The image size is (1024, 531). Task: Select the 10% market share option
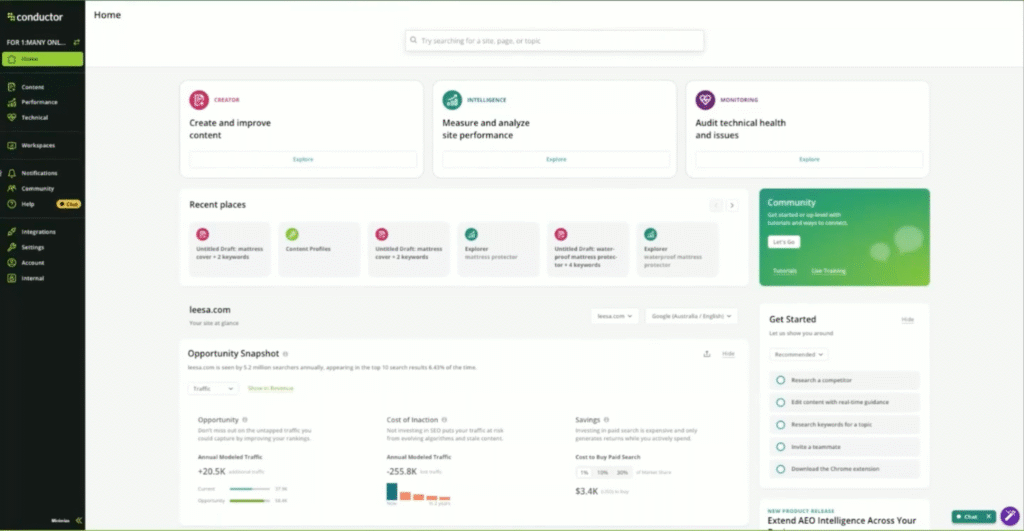point(602,472)
